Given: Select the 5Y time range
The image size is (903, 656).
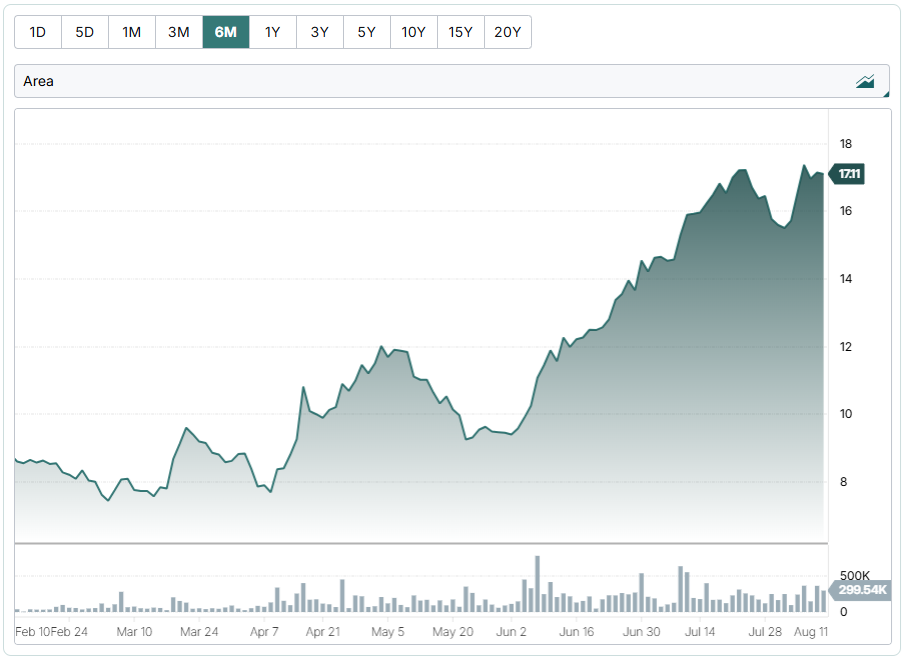Looking at the screenshot, I should coord(367,32).
